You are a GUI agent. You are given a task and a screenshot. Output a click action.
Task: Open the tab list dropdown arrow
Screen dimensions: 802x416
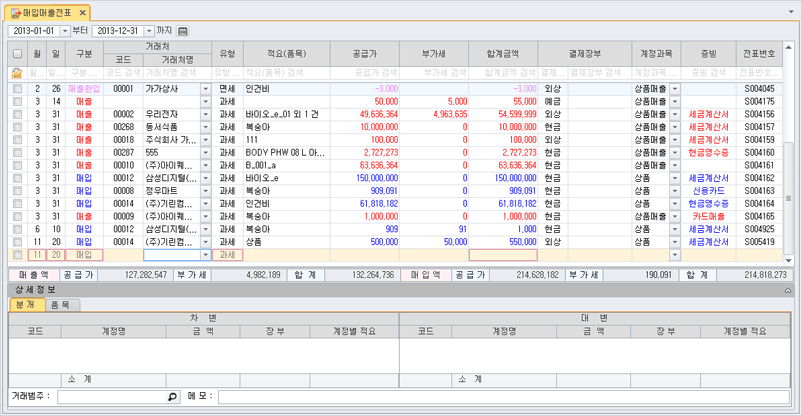[791, 11]
